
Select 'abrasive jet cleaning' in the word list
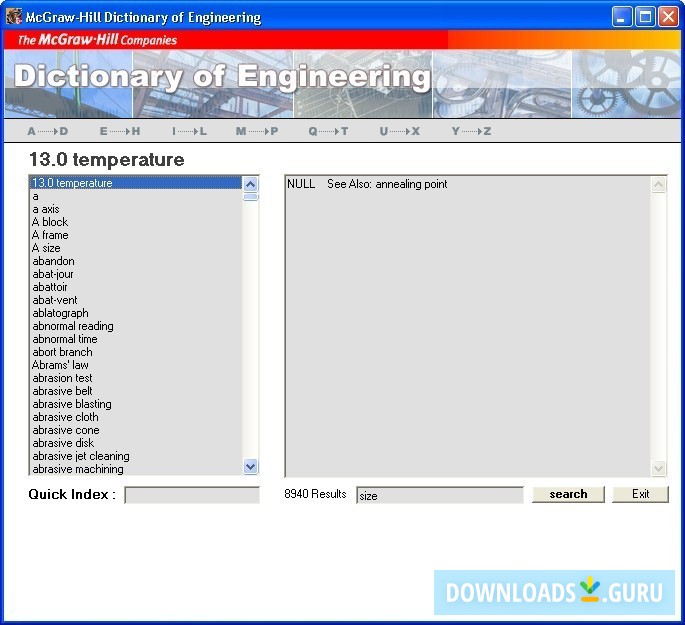tap(136, 456)
